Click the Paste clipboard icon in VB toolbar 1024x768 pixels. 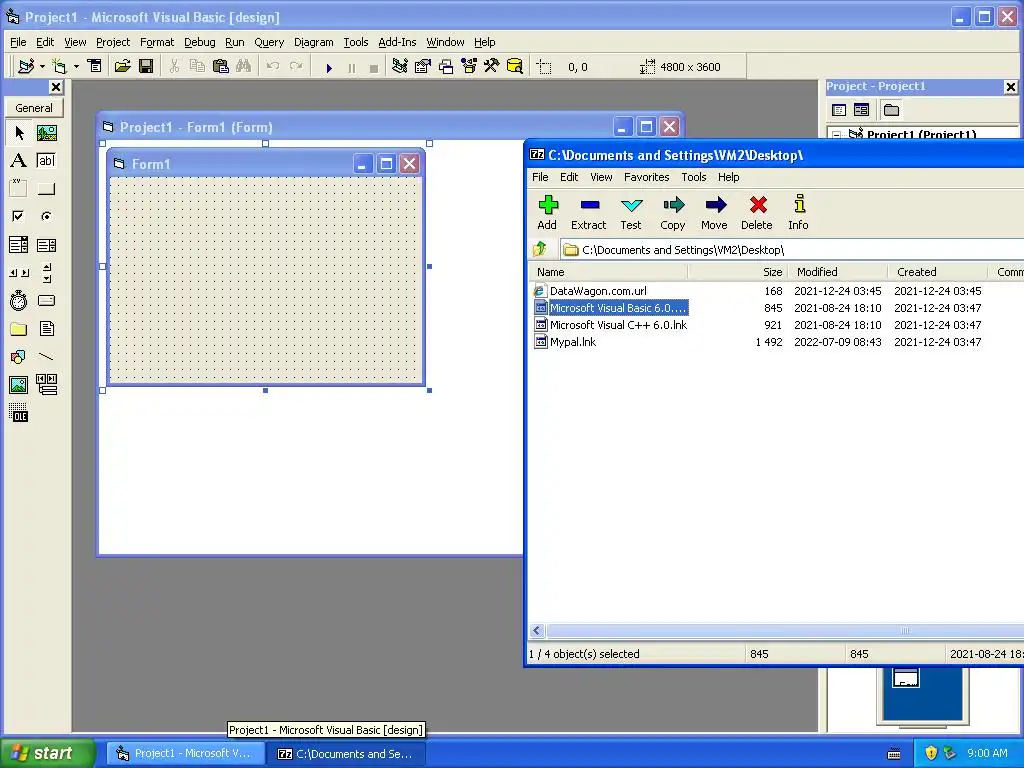click(221, 67)
